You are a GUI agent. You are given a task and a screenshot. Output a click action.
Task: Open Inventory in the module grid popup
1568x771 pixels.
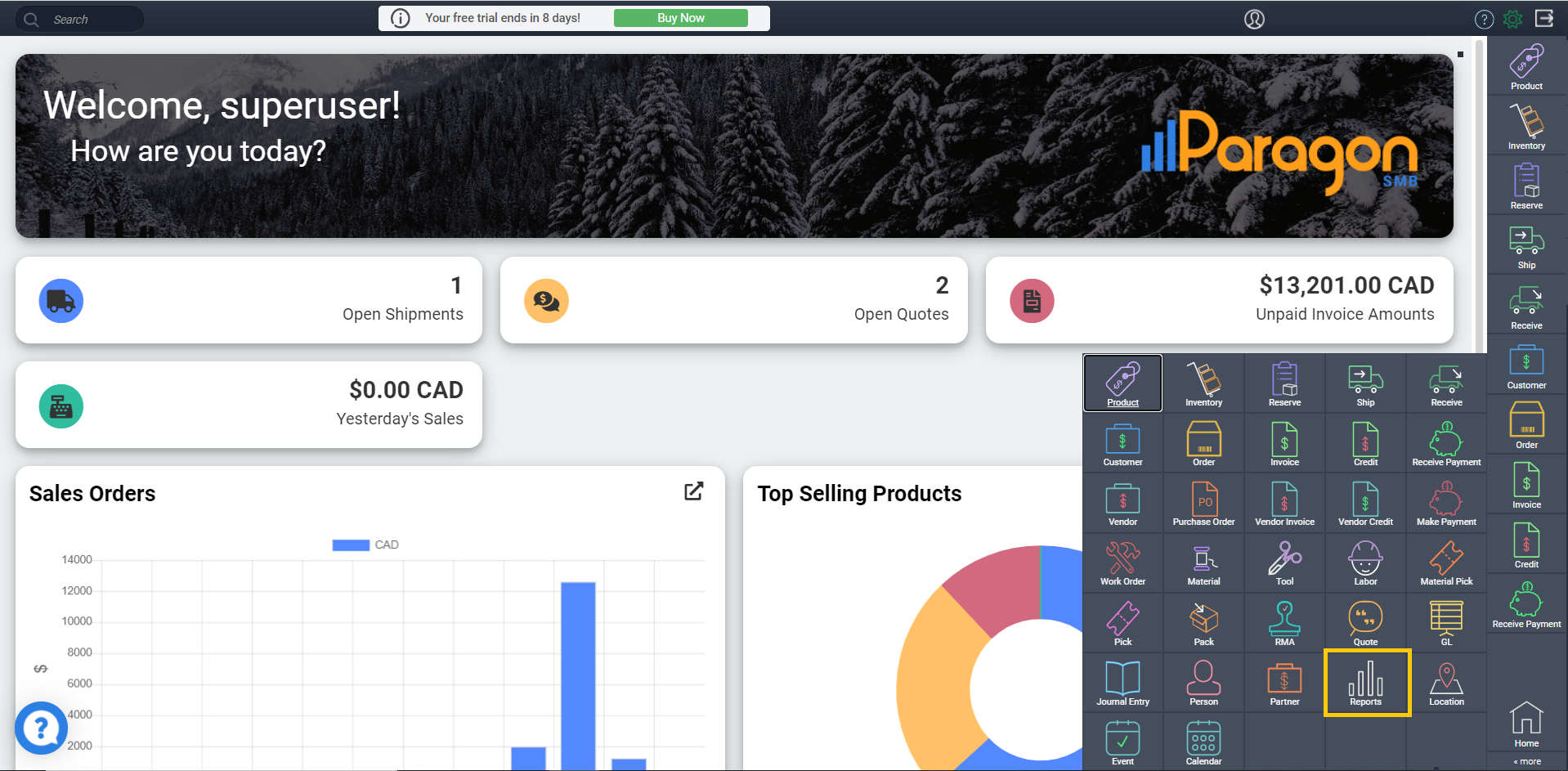point(1203,383)
